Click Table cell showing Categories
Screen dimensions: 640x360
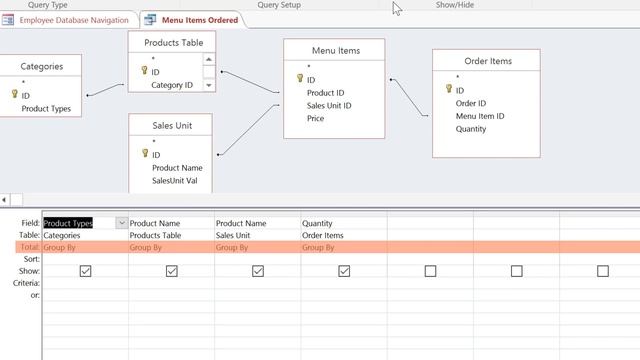[85, 235]
